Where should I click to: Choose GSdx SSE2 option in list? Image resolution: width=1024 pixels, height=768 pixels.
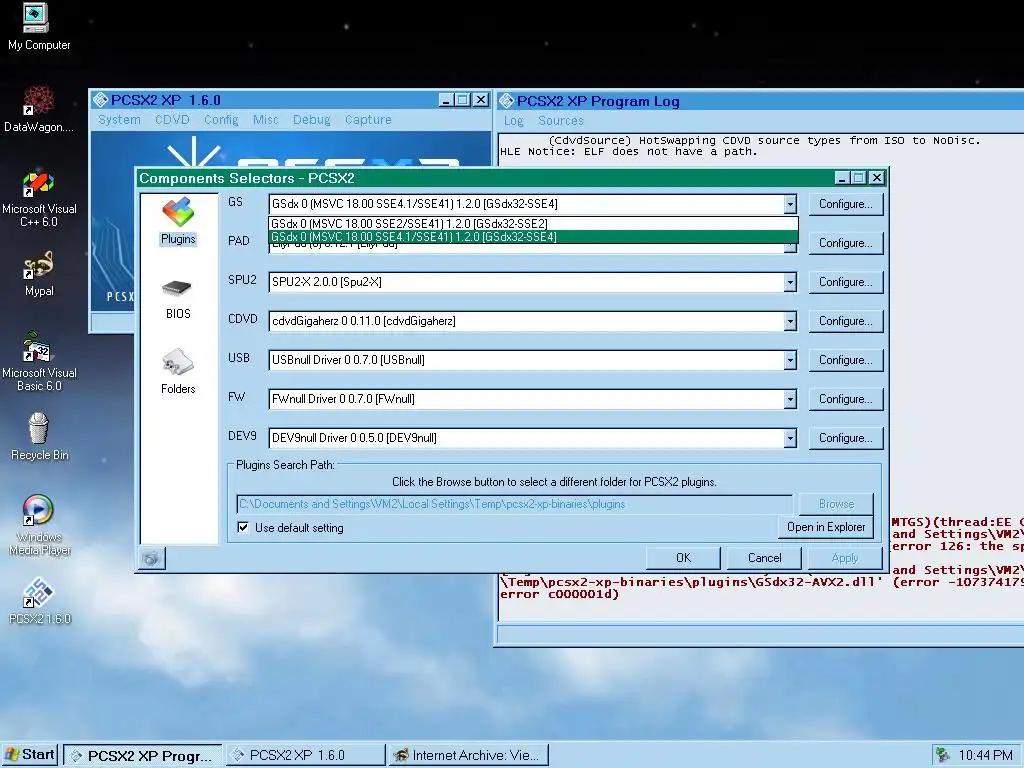point(534,224)
